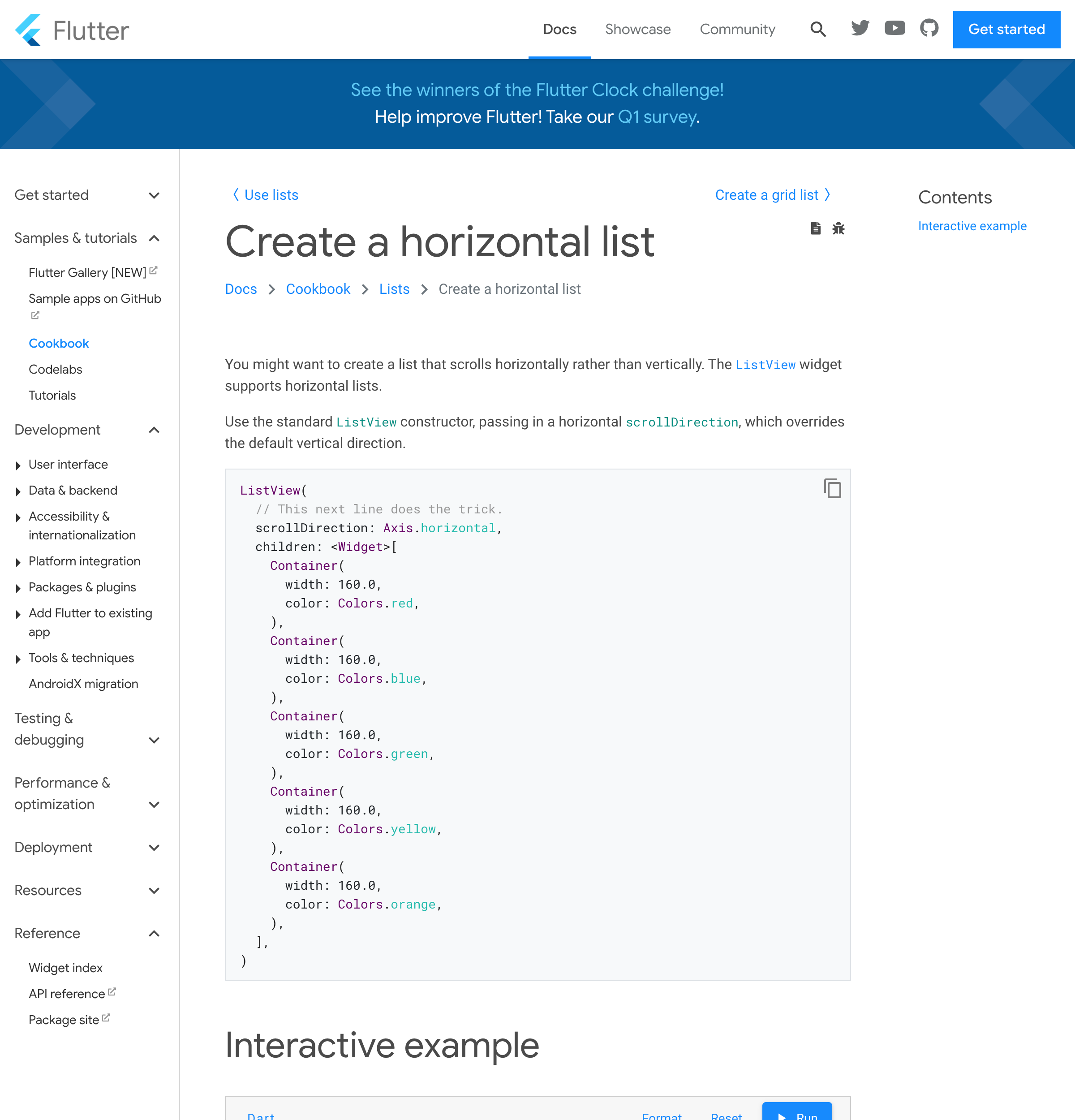
Task: Open the green ListView constructor link
Action: coord(366,422)
